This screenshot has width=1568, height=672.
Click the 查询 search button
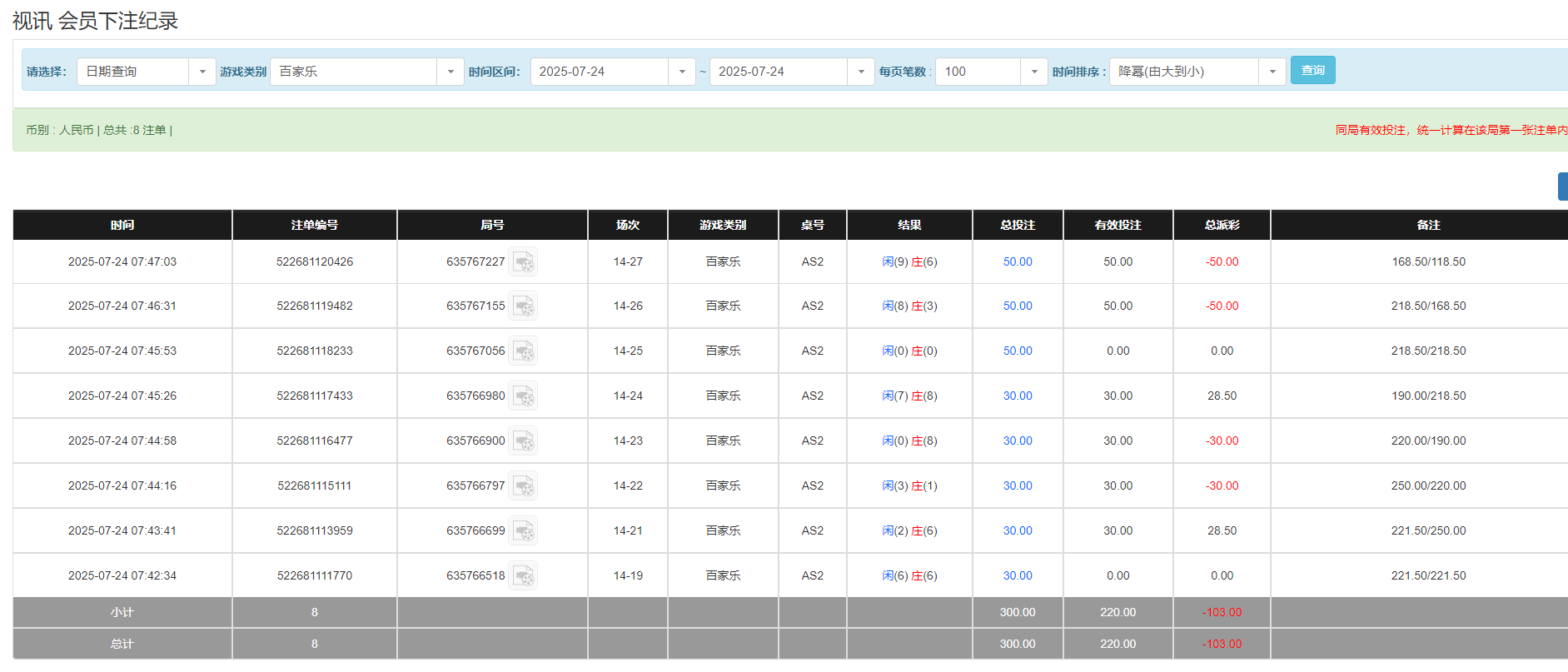coord(1312,71)
